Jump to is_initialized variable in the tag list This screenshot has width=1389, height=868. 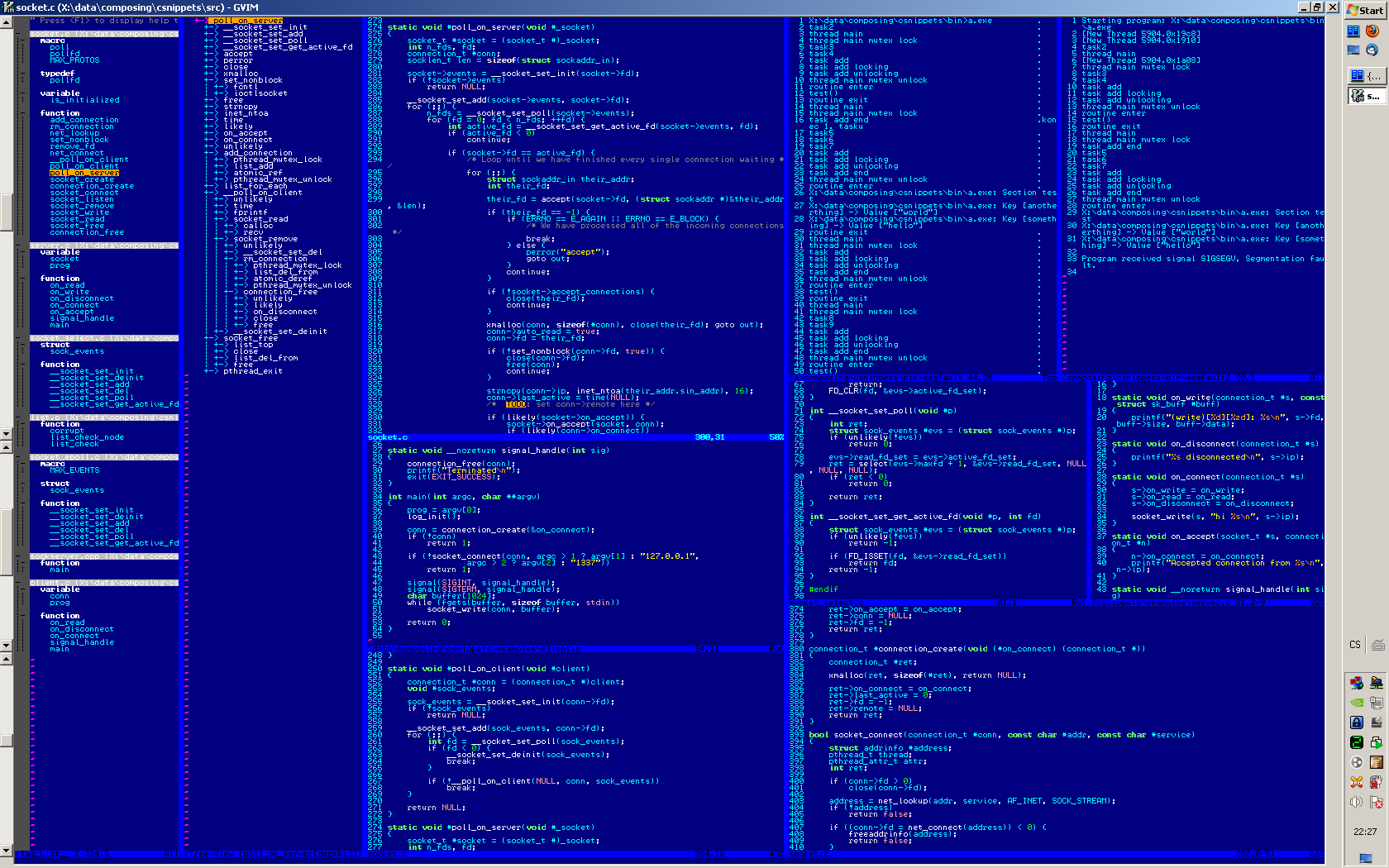[x=84, y=100]
